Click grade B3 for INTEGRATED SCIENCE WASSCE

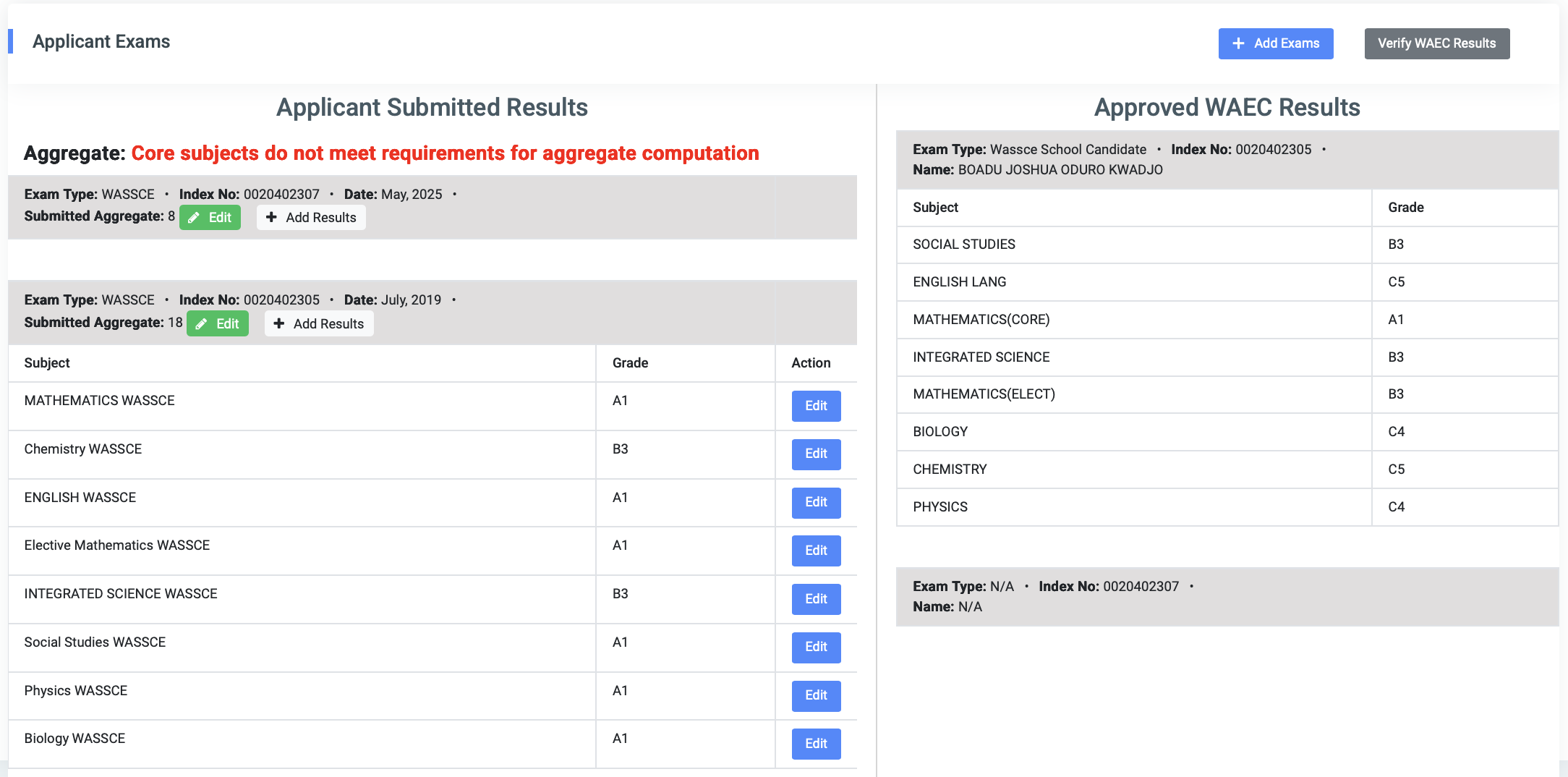pyautogui.click(x=621, y=594)
